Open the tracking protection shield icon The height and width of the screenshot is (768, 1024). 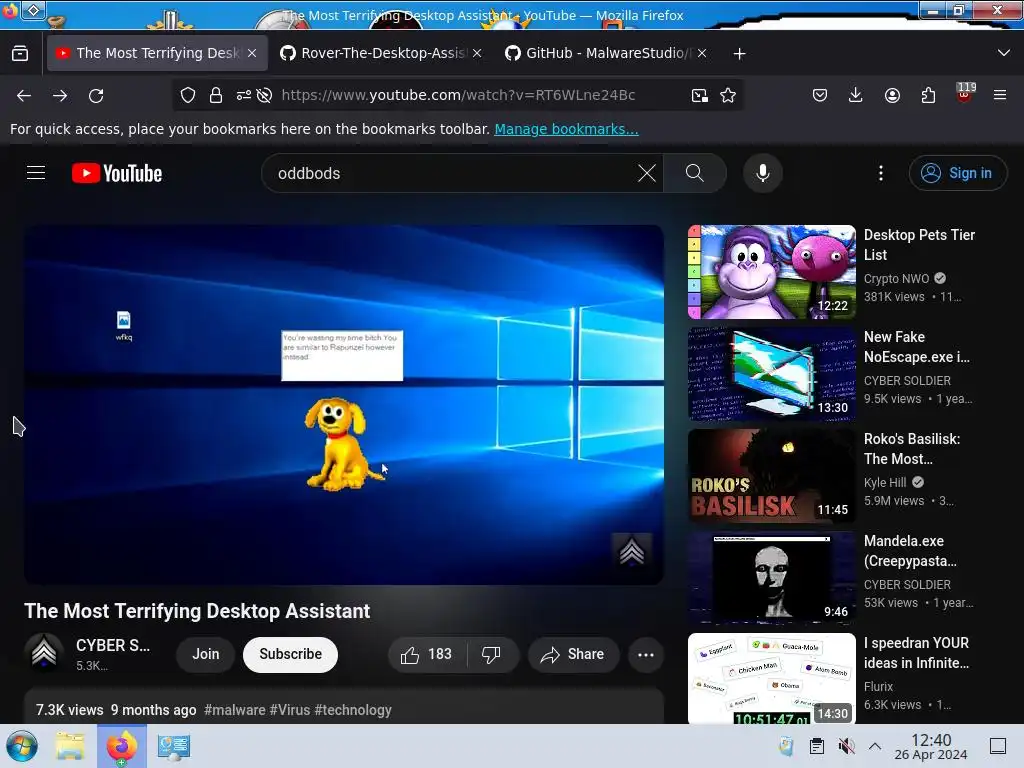coord(188,95)
